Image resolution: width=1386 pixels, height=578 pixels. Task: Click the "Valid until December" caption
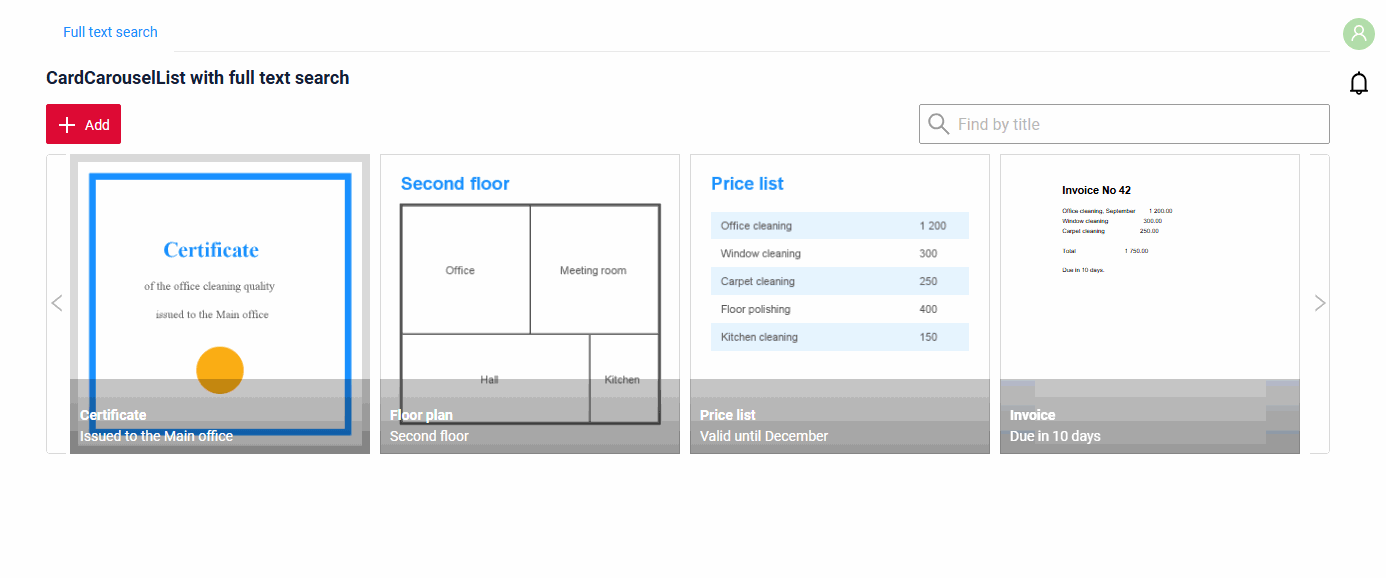[x=764, y=436]
